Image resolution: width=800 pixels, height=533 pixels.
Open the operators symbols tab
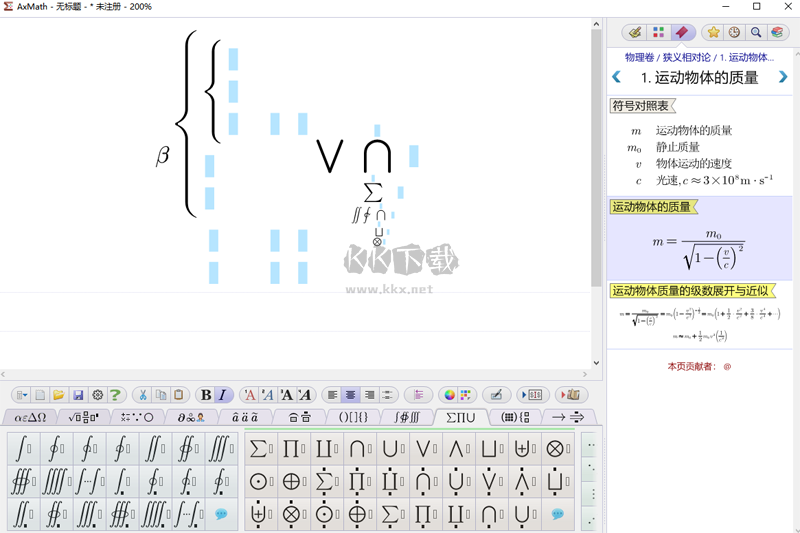[137, 417]
